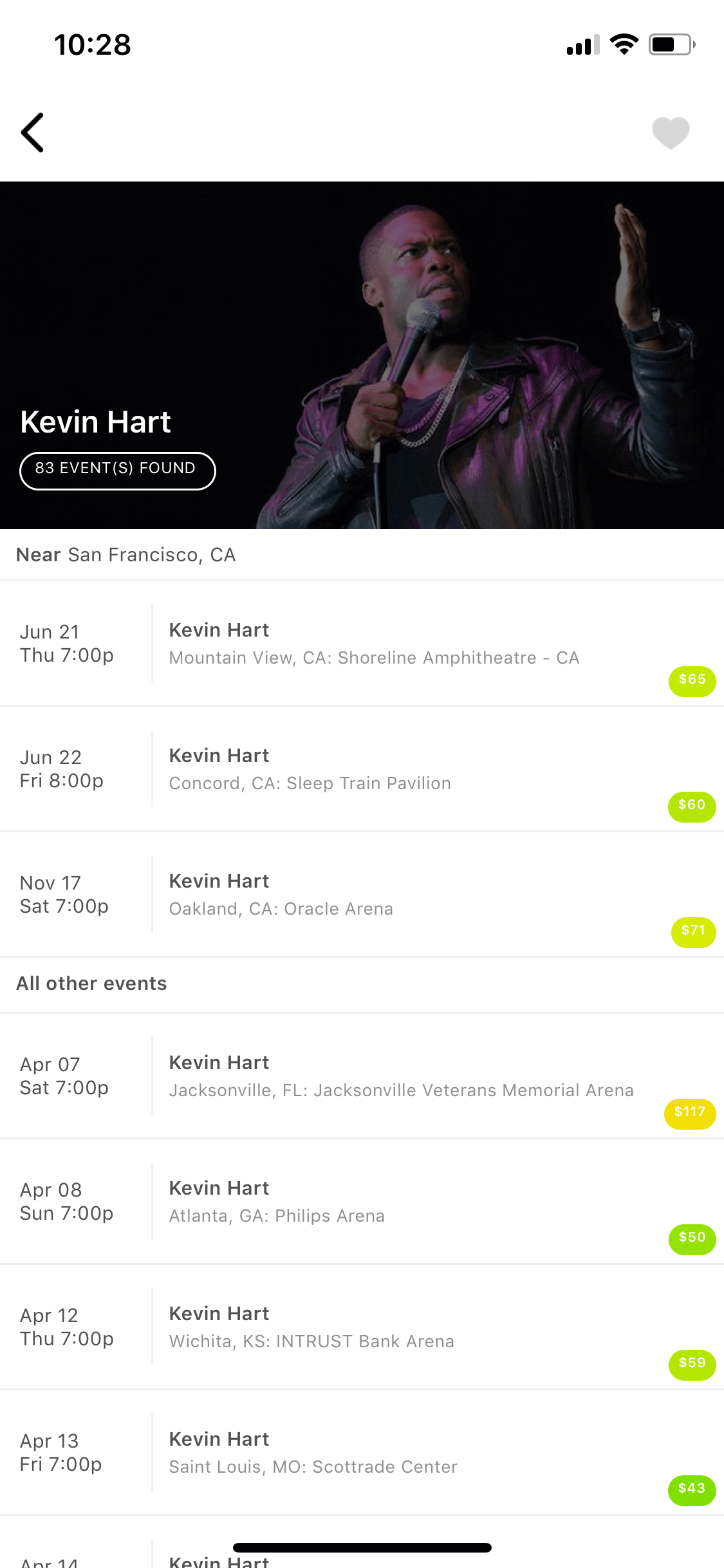Open Jacksonville Veterans Memorial Arena event
The image size is (724, 1568).
tap(362, 1076)
